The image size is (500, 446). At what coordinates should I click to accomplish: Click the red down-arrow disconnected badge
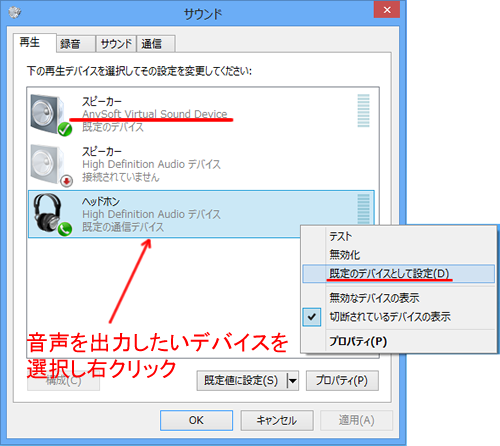67,181
